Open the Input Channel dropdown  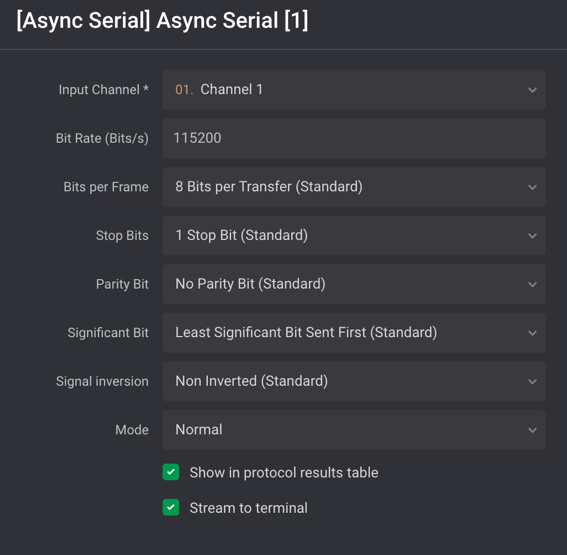[354, 90]
